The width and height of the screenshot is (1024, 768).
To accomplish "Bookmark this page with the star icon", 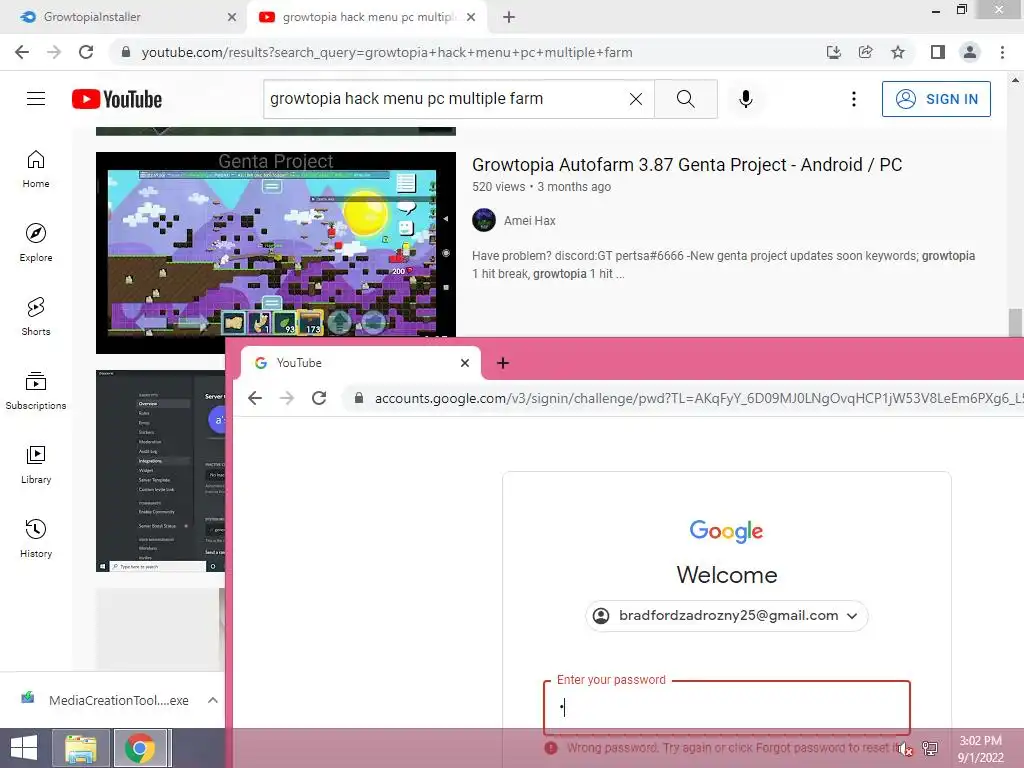I will (898, 52).
